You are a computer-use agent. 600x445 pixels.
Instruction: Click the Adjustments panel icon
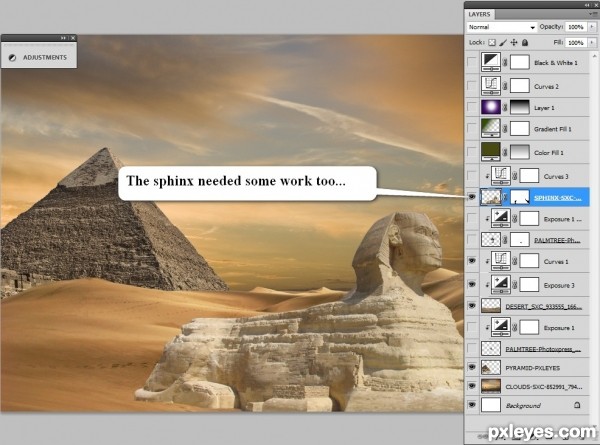click(x=12, y=57)
